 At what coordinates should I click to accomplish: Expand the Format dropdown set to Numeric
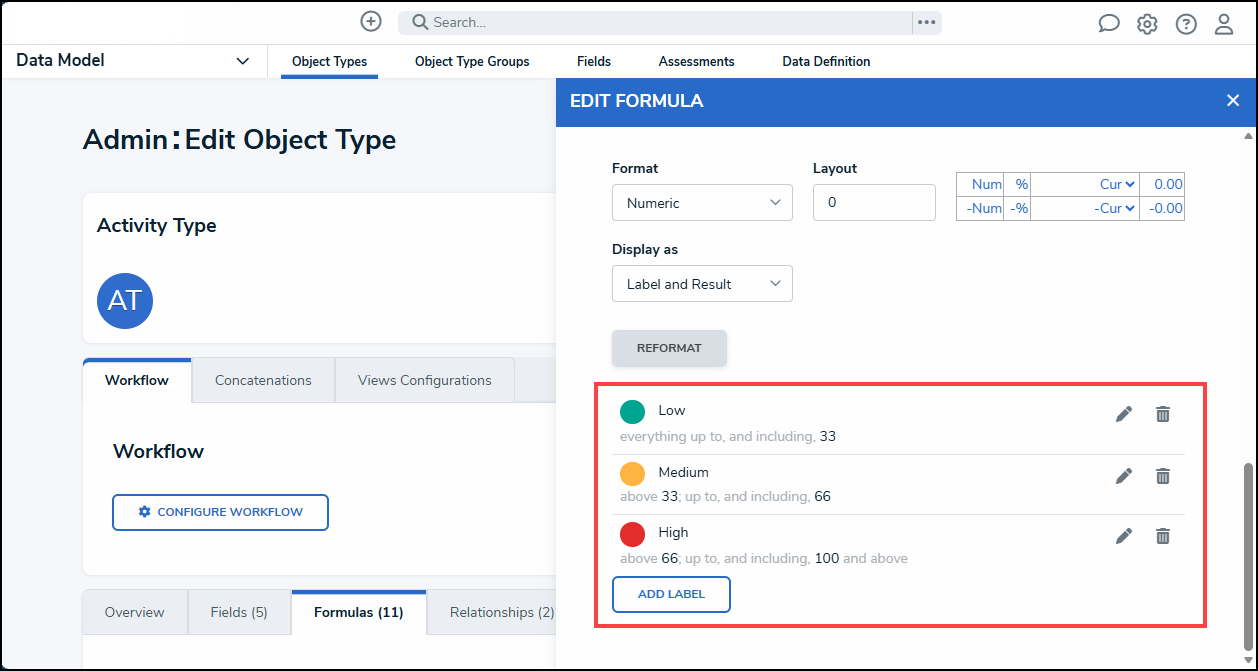coord(702,203)
